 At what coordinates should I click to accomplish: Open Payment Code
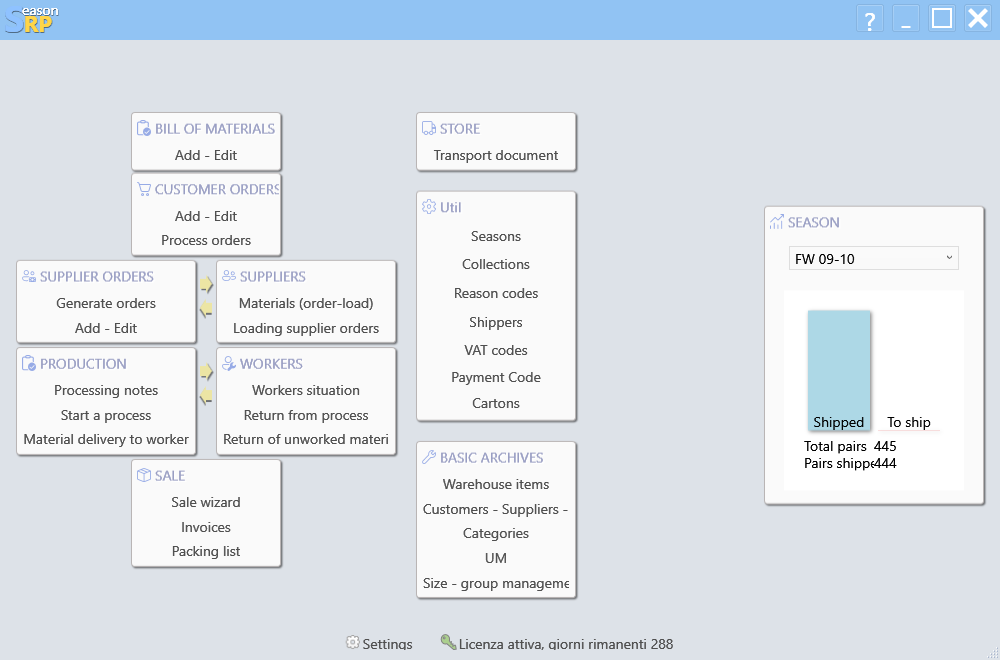click(496, 378)
